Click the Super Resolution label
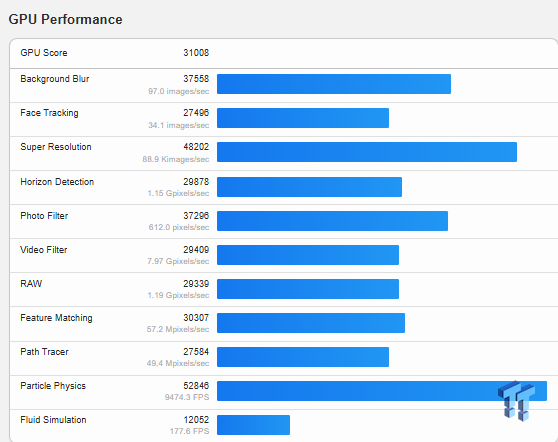Image resolution: width=558 pixels, height=442 pixels. click(56, 147)
